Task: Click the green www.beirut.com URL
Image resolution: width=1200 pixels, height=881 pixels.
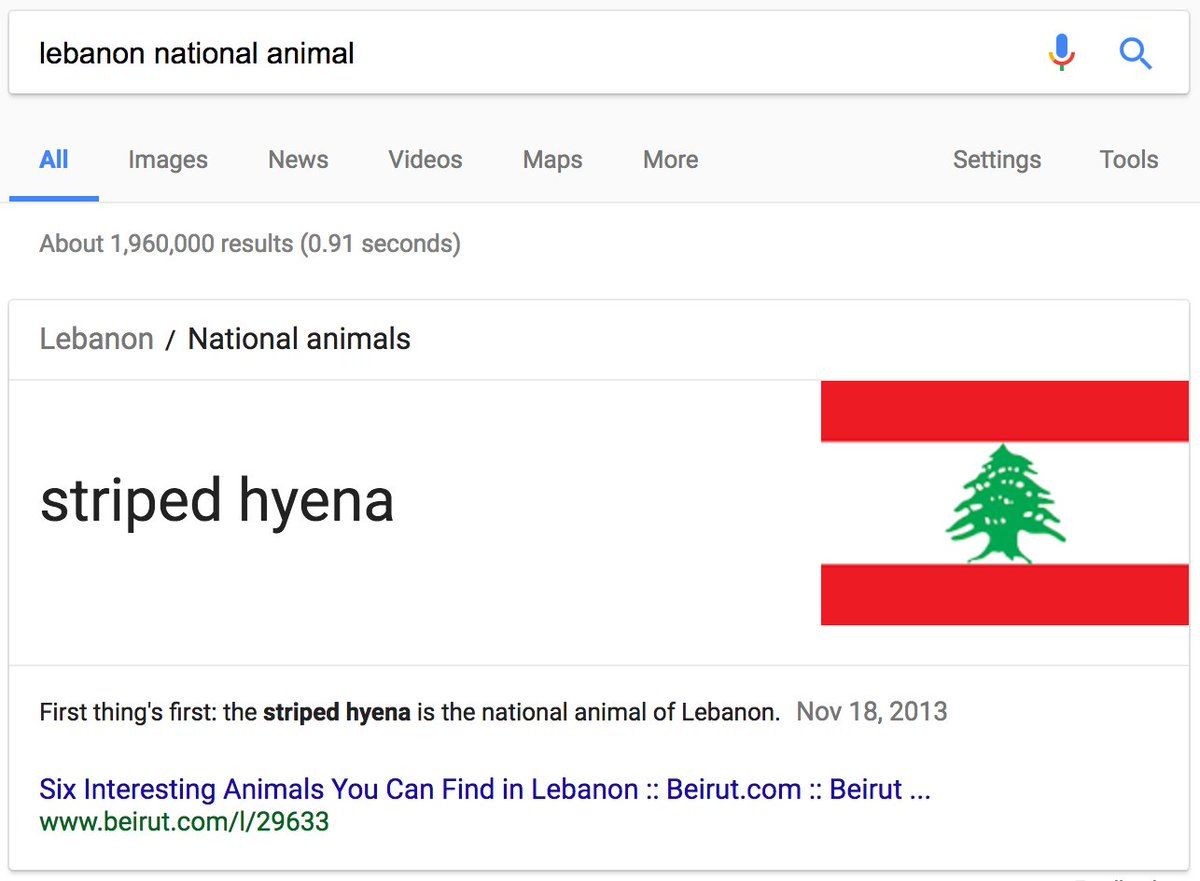Action: click(x=184, y=822)
